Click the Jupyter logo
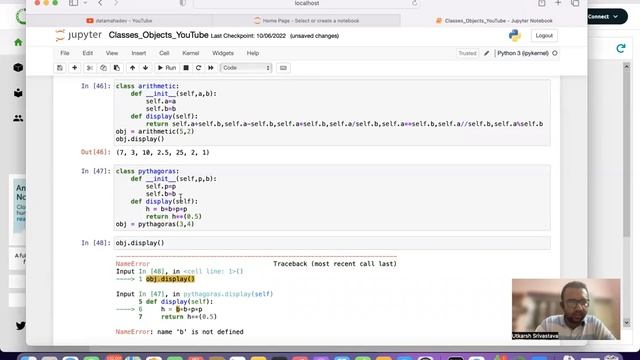This screenshot has height=360, width=640. [x=78, y=36]
